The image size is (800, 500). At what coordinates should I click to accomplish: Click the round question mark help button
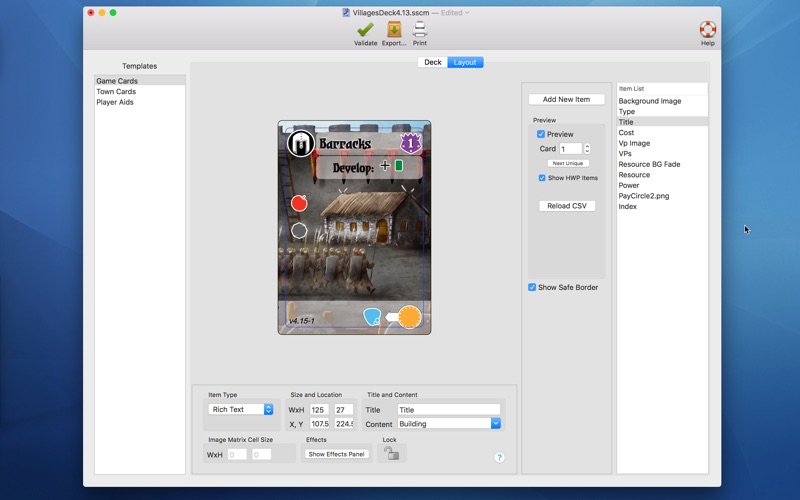tap(499, 457)
